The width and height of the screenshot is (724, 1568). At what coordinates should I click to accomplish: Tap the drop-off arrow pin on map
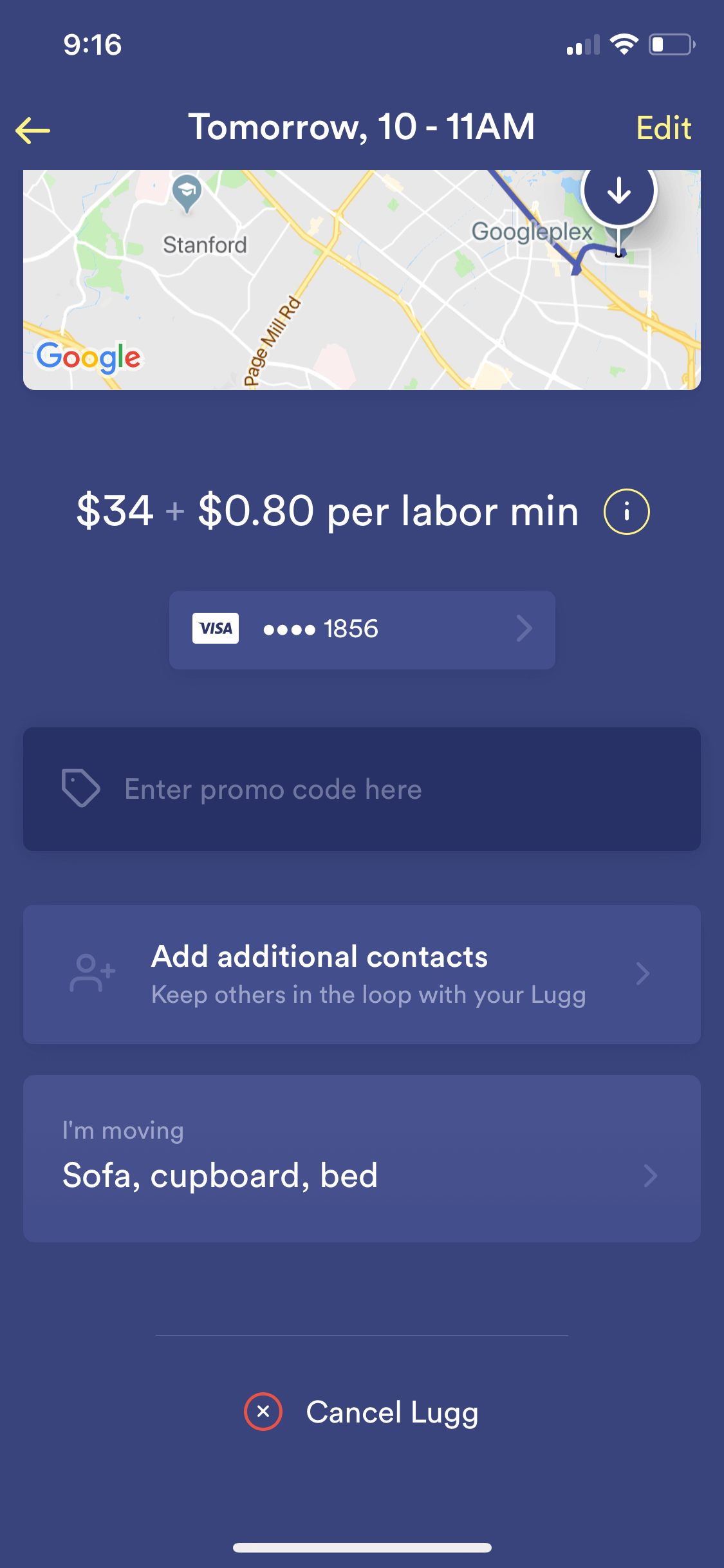coord(618,193)
